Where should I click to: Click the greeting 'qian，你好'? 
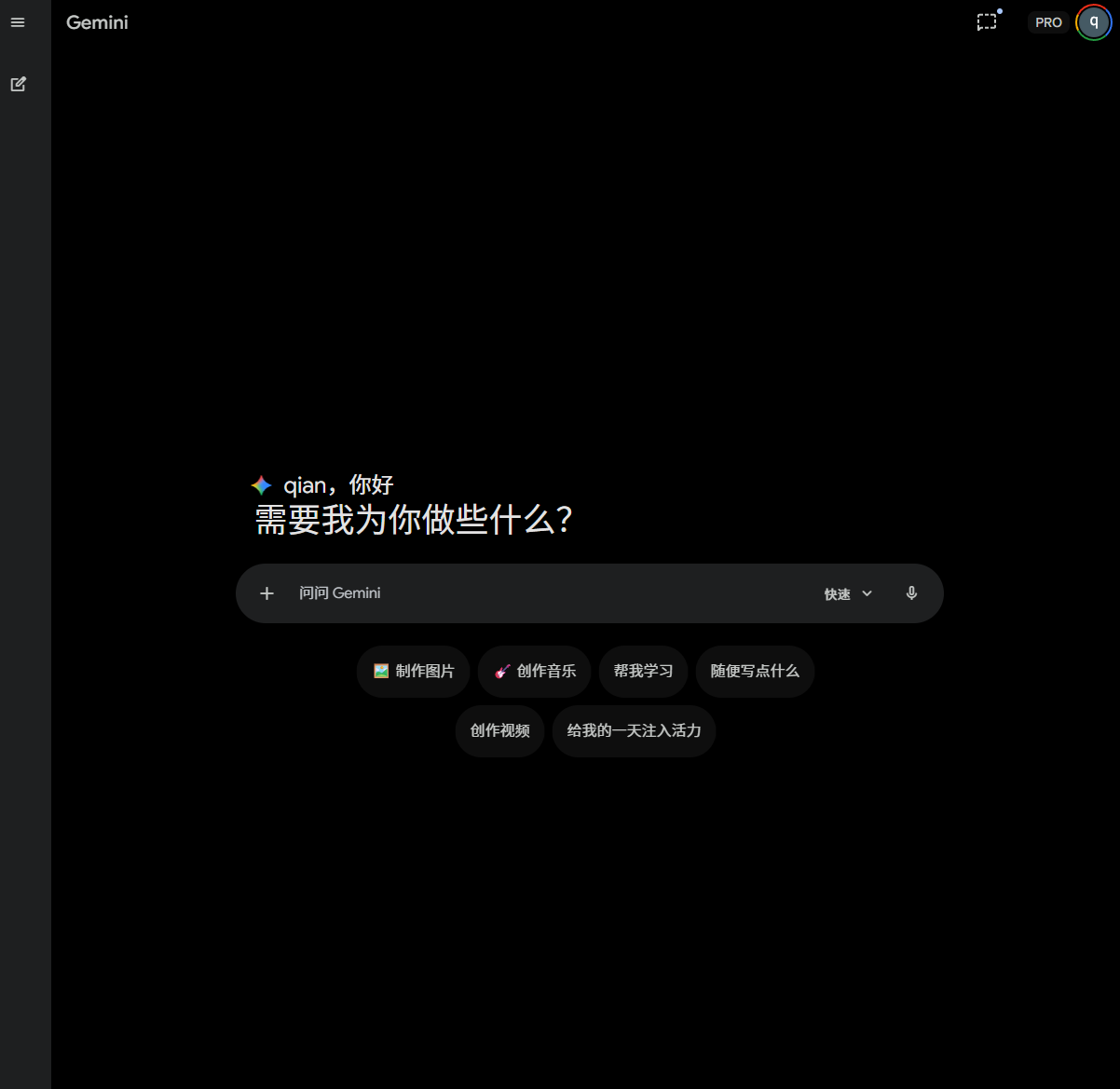(x=338, y=485)
